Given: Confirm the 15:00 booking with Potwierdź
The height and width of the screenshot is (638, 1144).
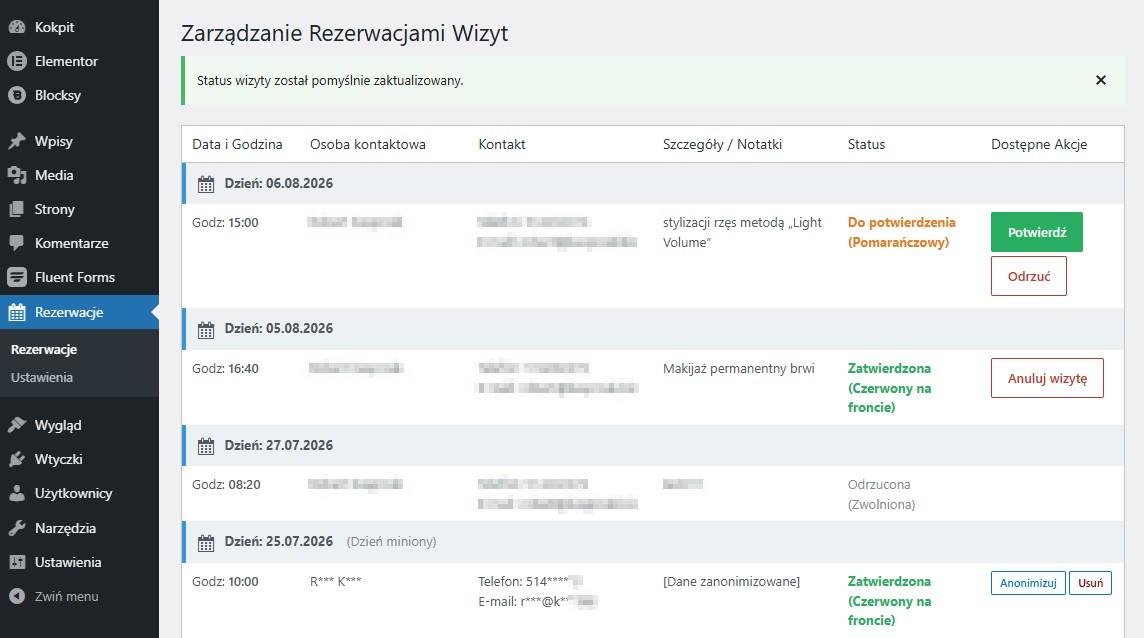Looking at the screenshot, I should [1037, 232].
